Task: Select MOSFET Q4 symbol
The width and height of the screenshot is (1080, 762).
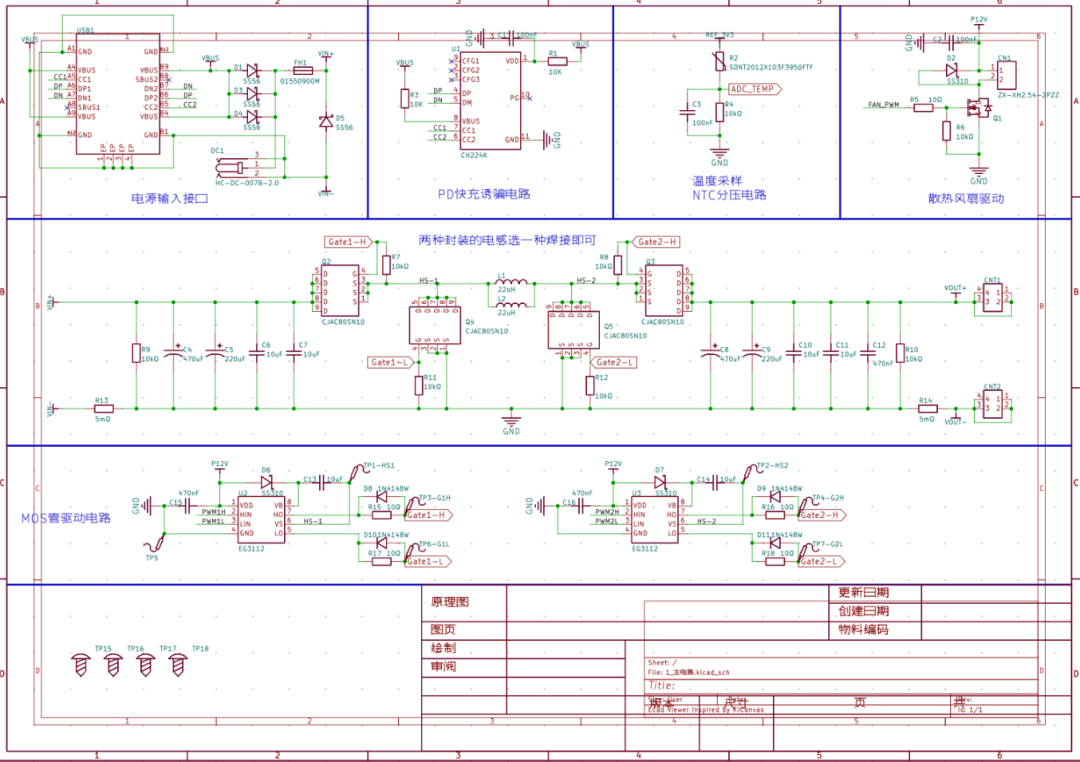Action: pos(435,325)
